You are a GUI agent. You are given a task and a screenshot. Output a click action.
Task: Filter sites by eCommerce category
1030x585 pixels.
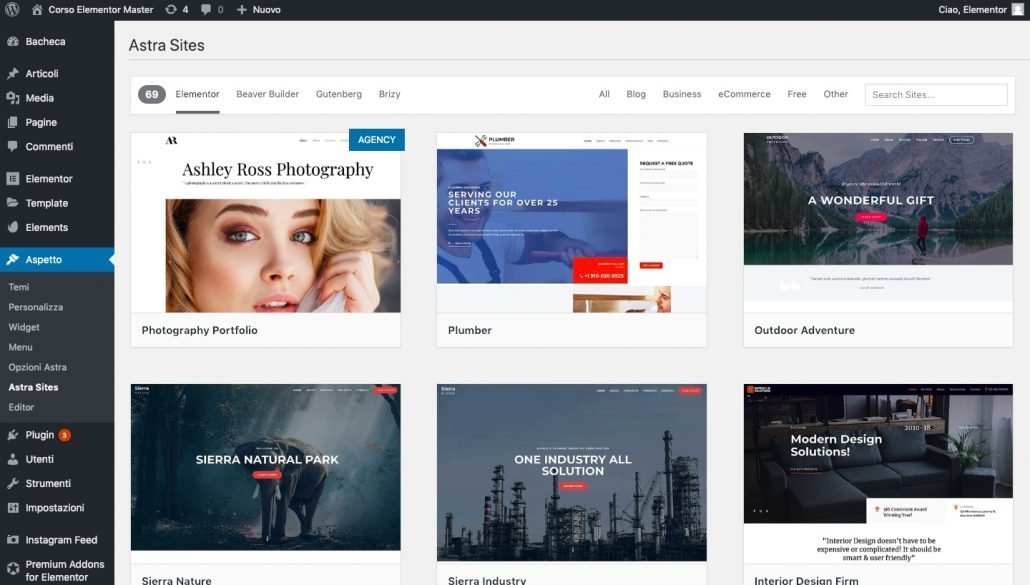click(x=744, y=94)
